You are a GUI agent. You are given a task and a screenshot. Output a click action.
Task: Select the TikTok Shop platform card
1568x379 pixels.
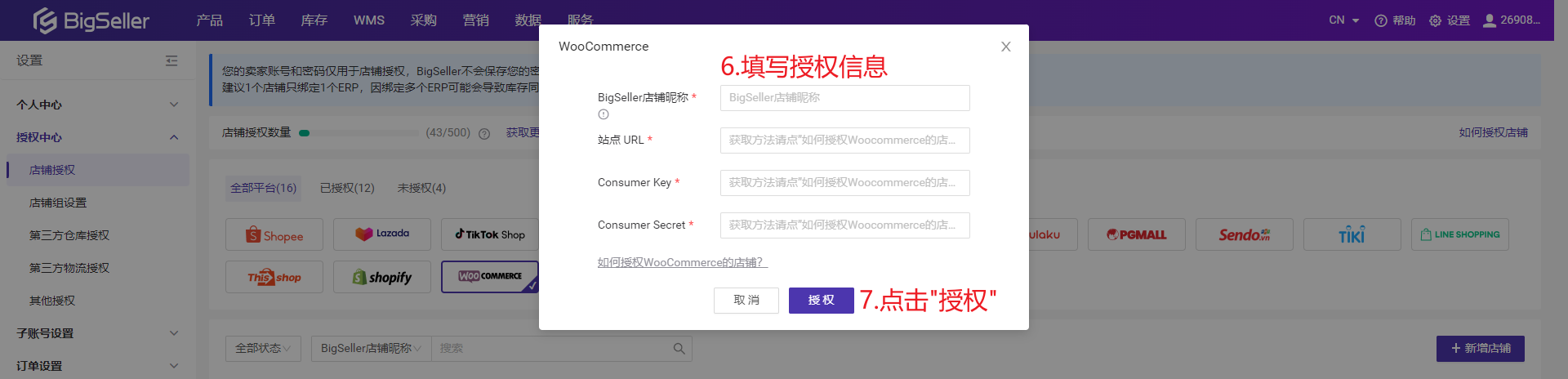point(490,234)
